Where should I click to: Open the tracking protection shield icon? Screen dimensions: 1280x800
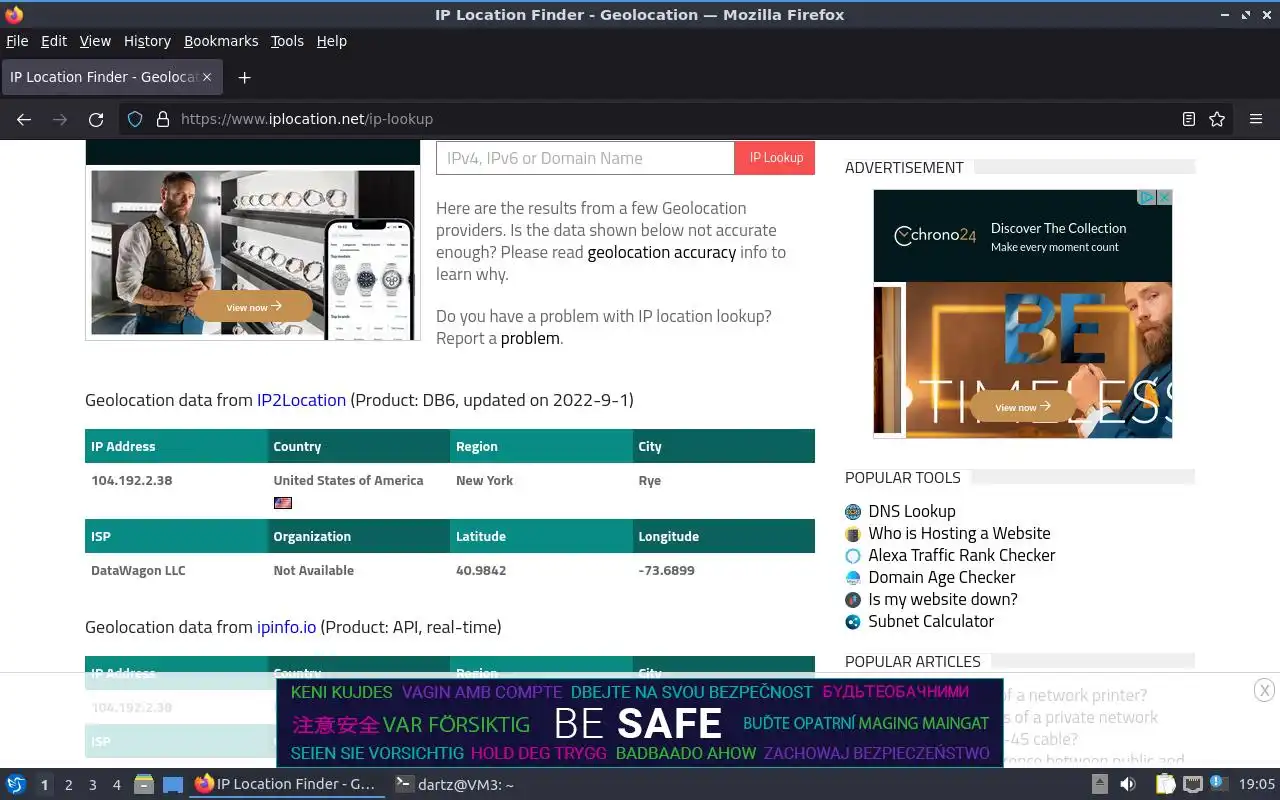135,119
